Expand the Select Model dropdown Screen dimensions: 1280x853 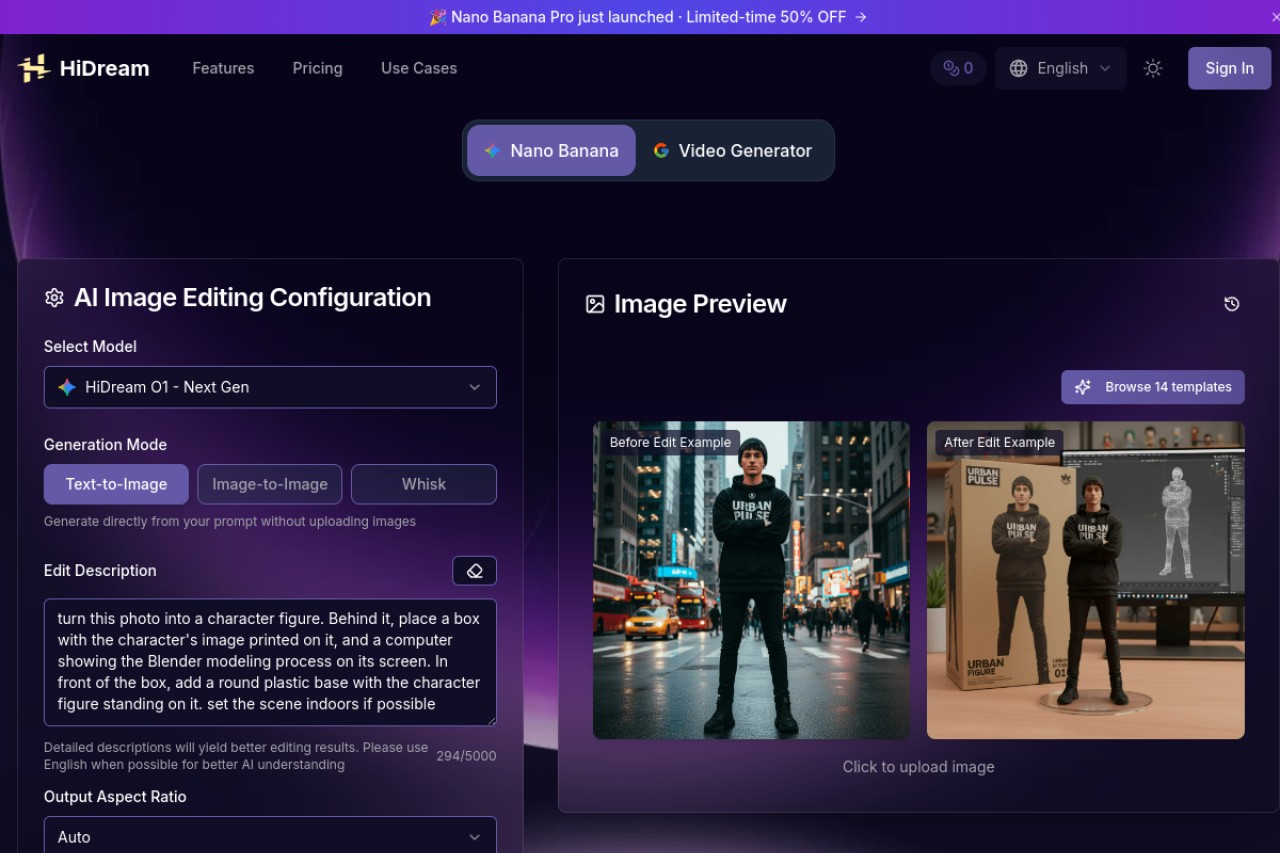click(270, 387)
